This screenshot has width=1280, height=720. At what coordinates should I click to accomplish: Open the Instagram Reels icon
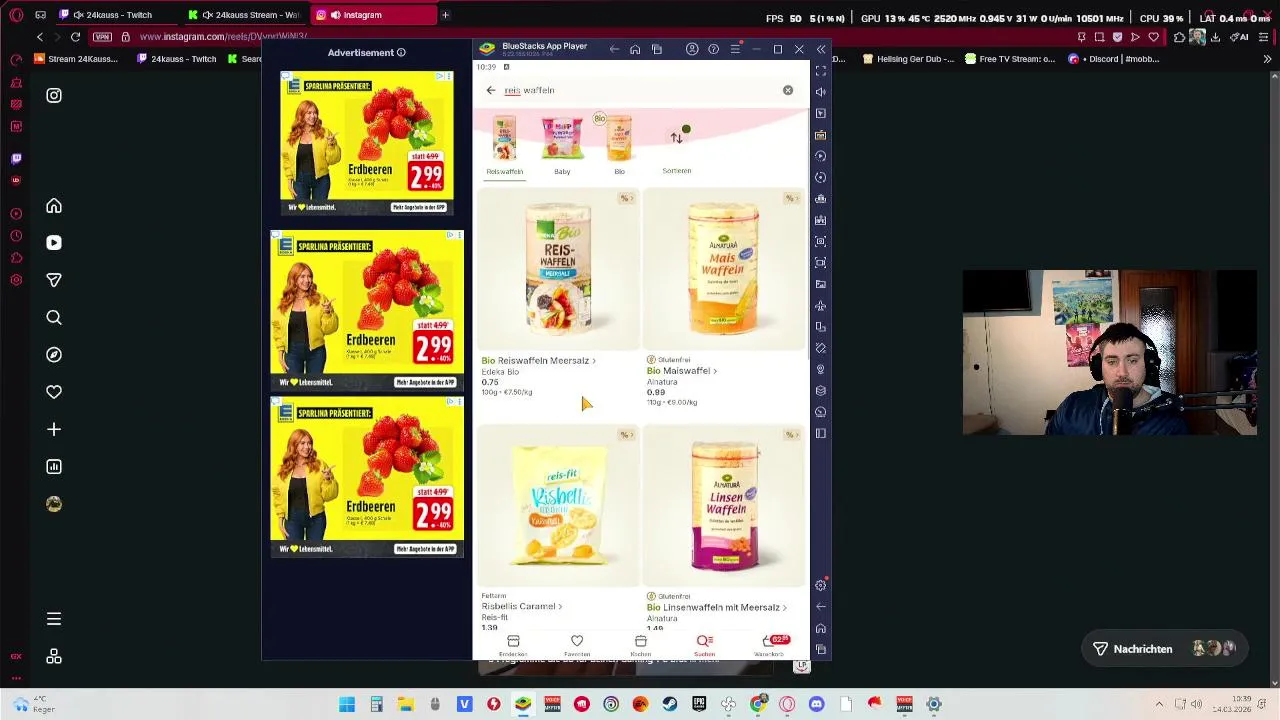(x=54, y=243)
